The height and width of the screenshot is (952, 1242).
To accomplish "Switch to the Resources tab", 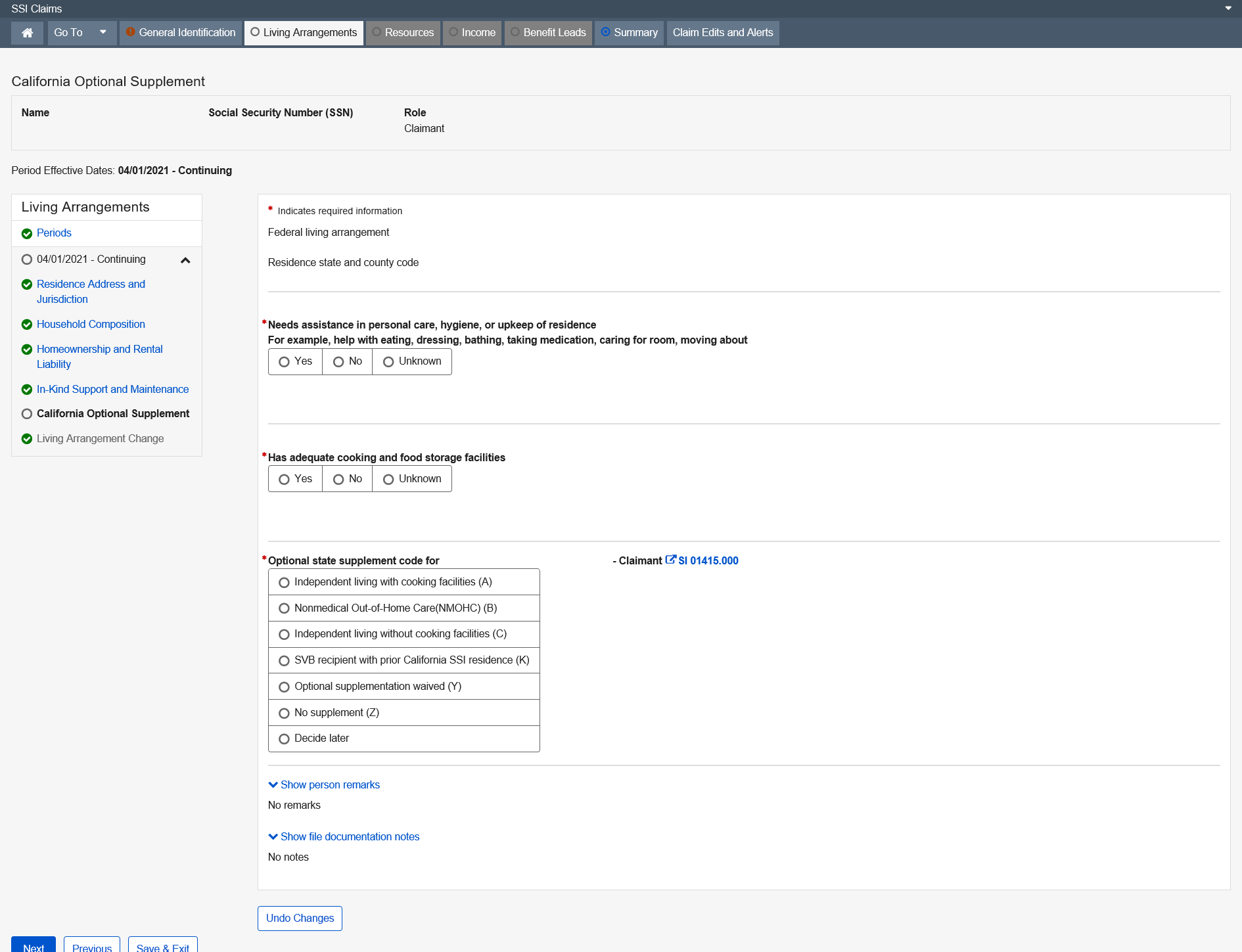I will [403, 33].
